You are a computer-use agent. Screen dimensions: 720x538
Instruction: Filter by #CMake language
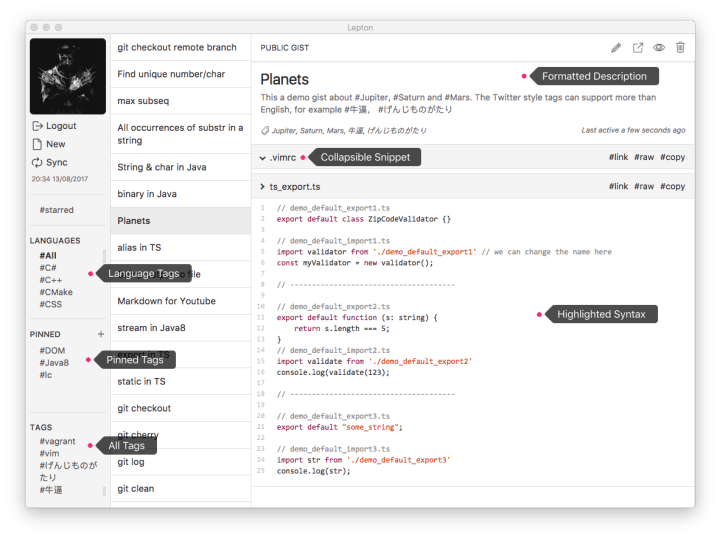pos(56,292)
